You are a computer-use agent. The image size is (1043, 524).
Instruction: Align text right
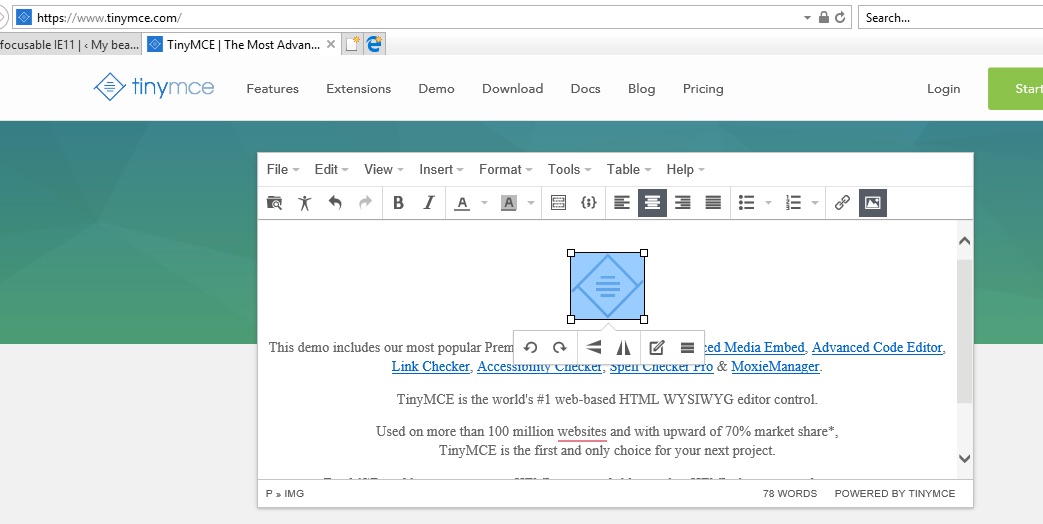coord(682,203)
